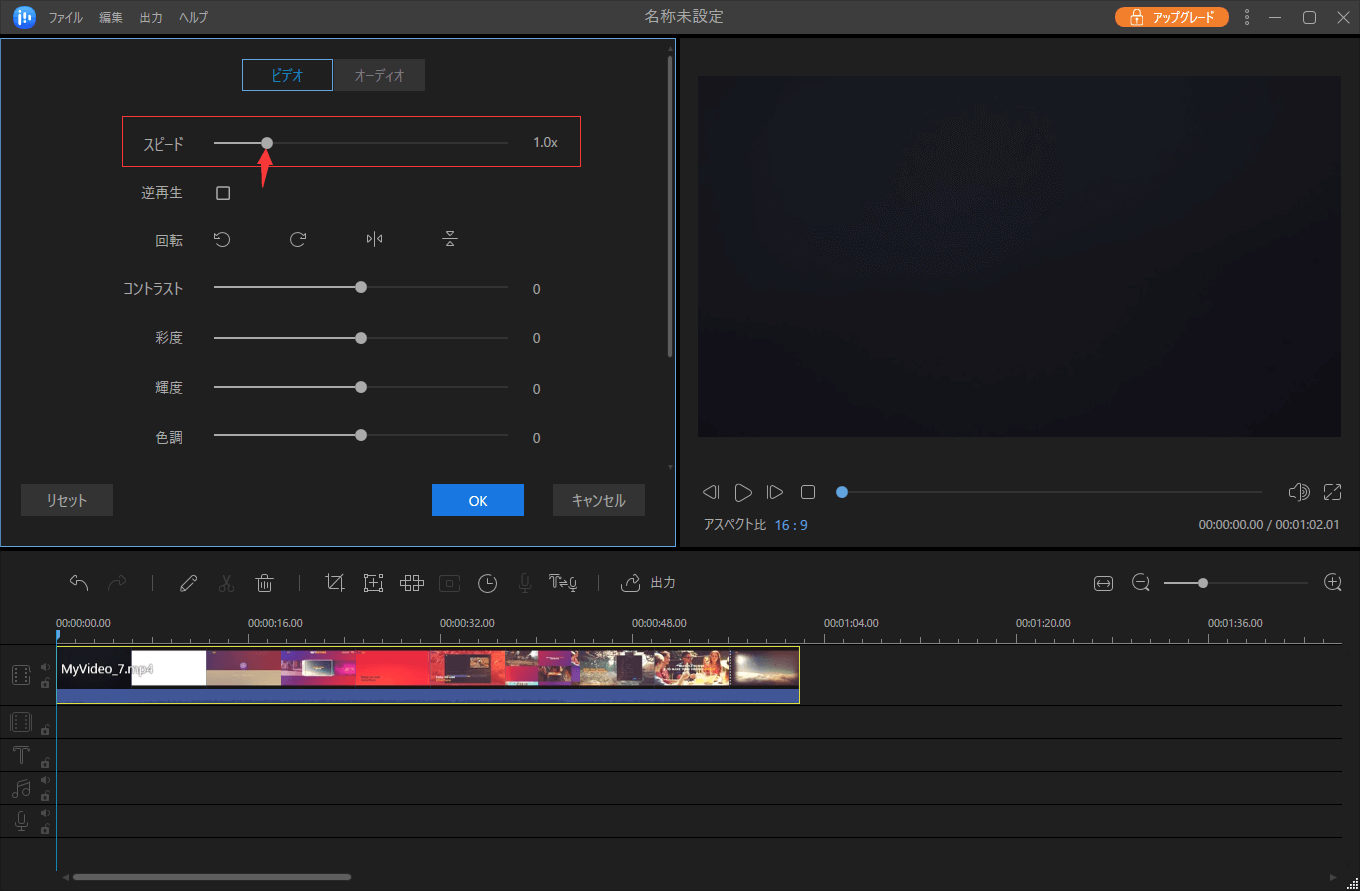Viewport: 1360px width, 891px height.
Task: Mute the voiceover track speaker icon
Action: coord(45,813)
